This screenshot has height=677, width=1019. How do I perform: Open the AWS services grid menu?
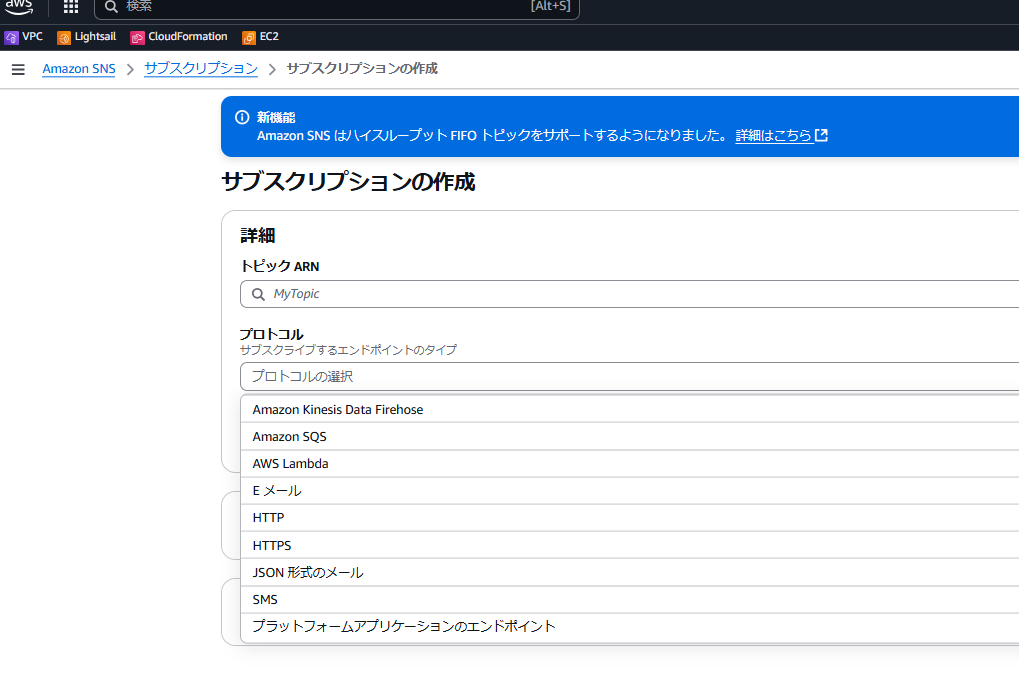click(71, 7)
